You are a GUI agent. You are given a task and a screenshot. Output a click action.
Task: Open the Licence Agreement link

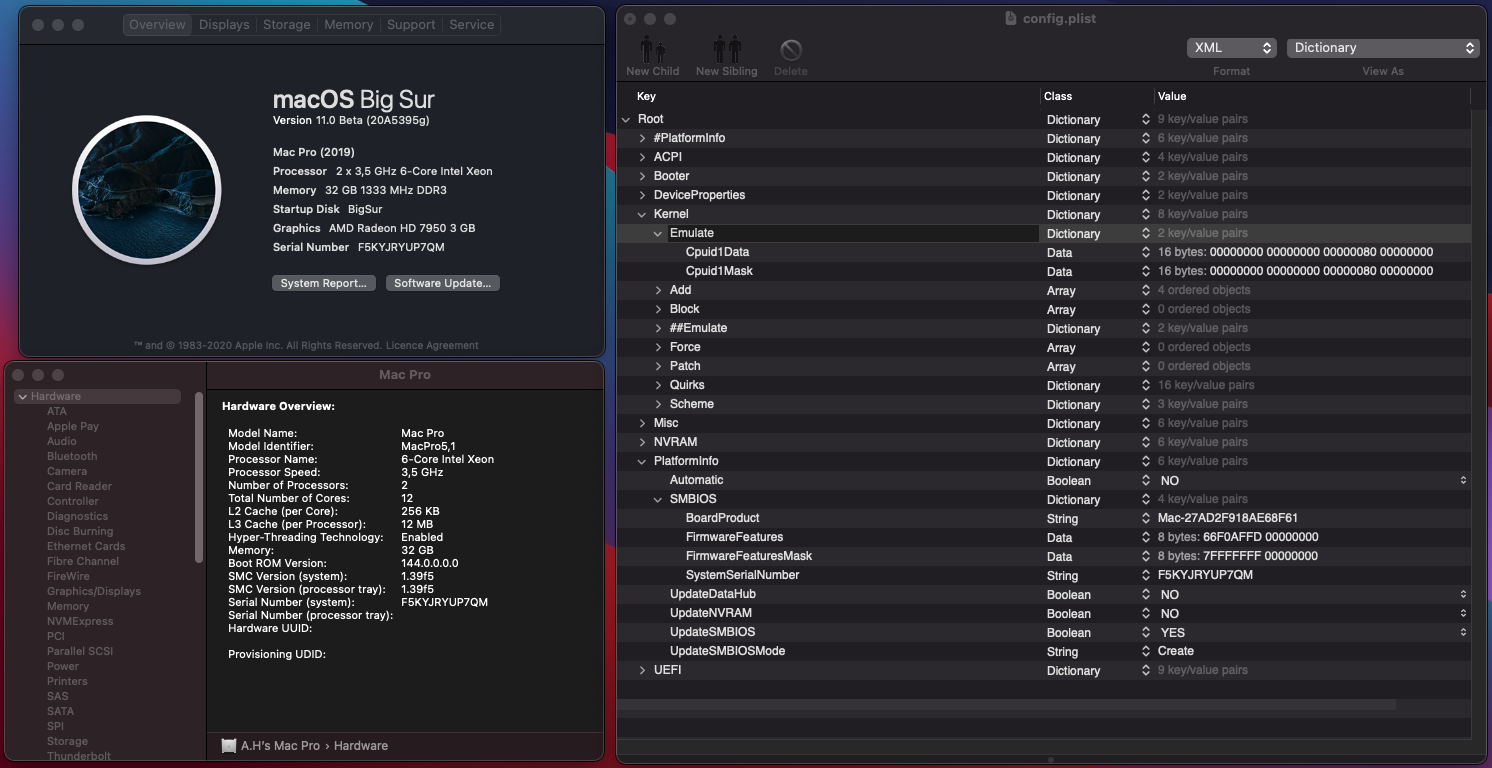pos(432,346)
